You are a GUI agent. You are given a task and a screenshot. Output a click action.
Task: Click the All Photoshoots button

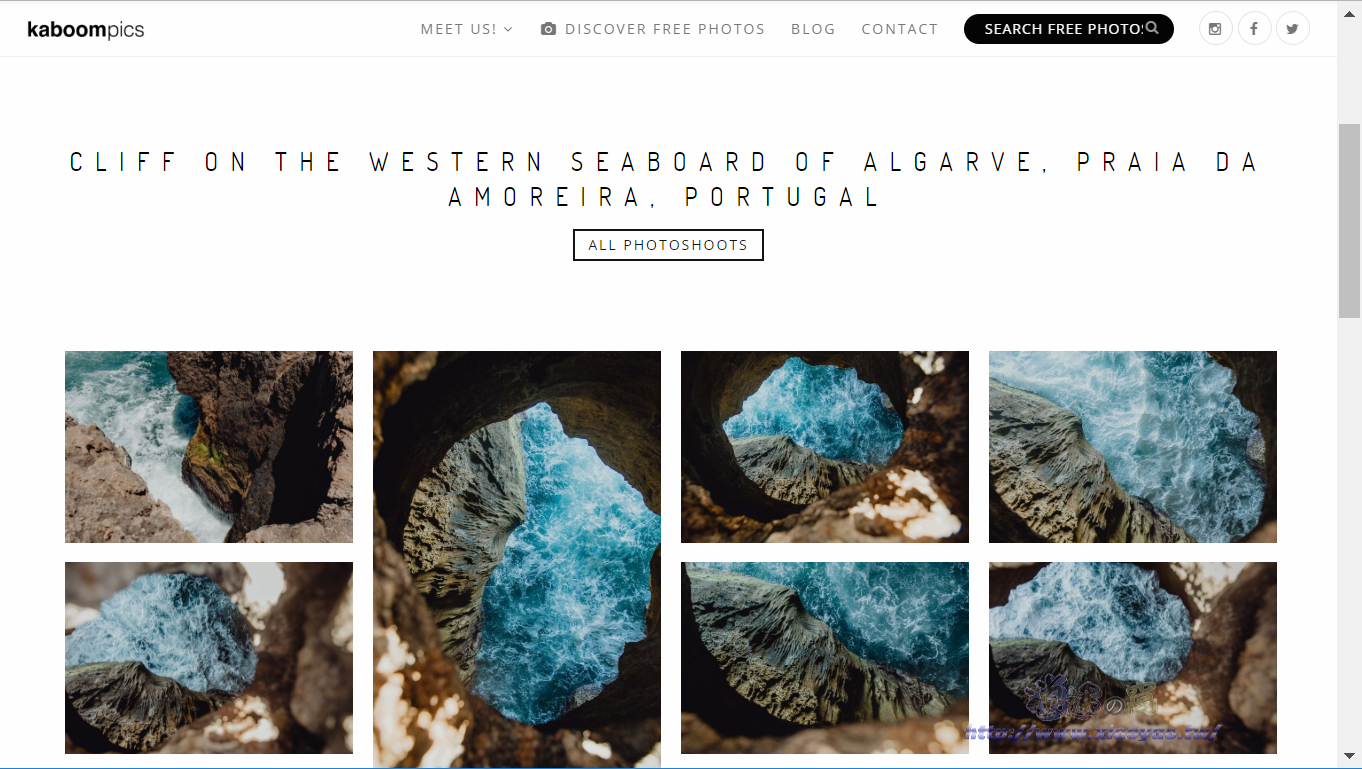pyautogui.click(x=668, y=245)
